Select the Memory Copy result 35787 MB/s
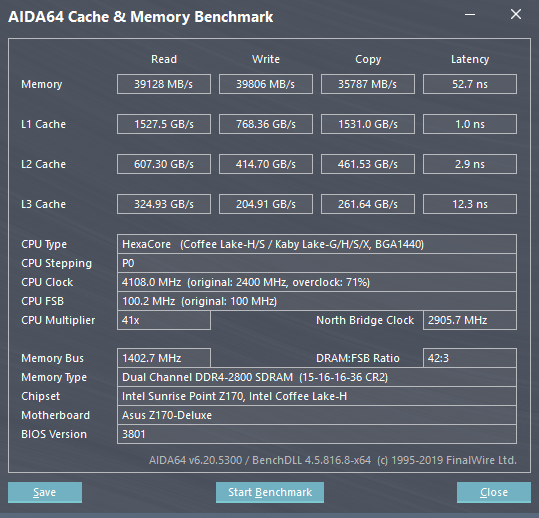The width and height of the screenshot is (539, 518). (368, 84)
